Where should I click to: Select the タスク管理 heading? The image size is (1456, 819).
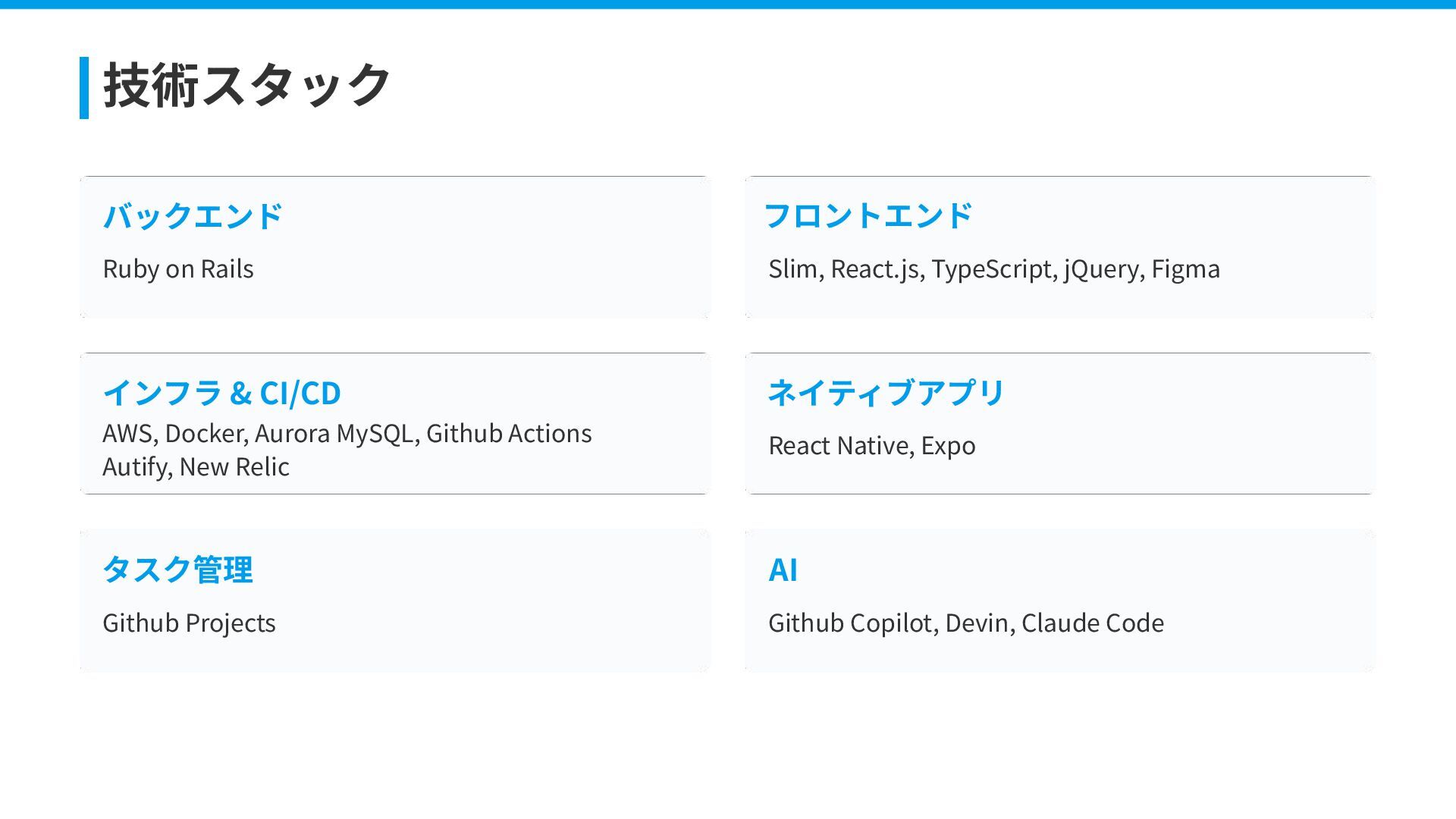pyautogui.click(x=177, y=570)
